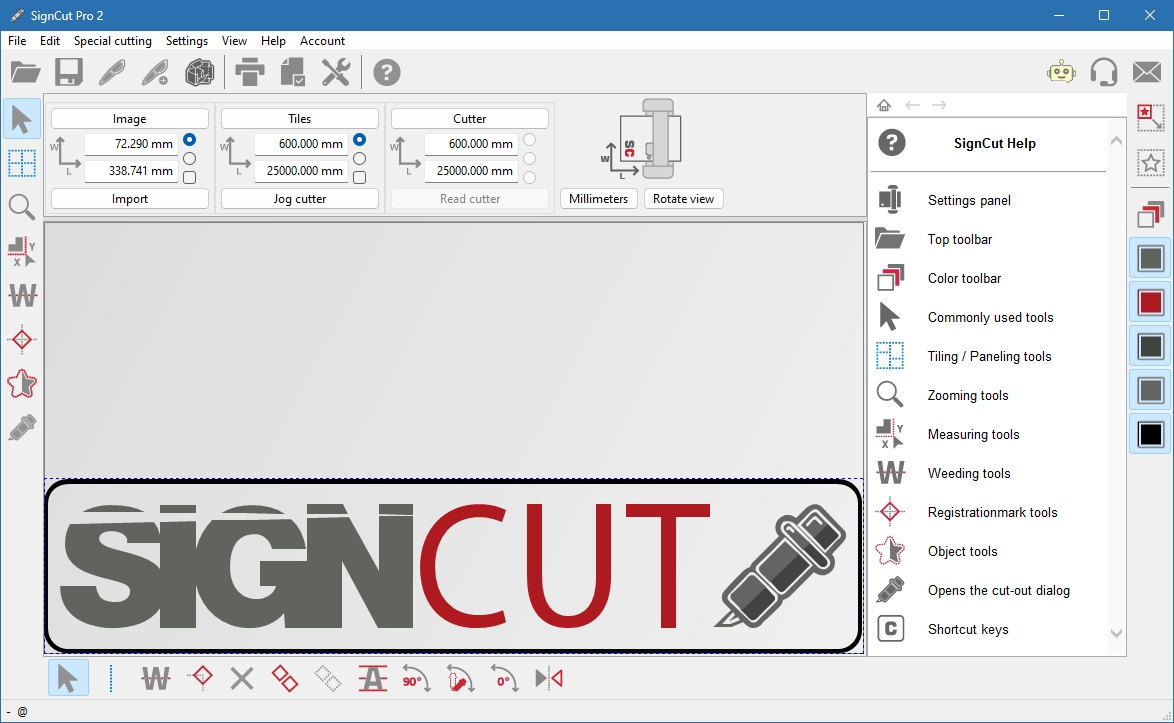This screenshot has height=723, width=1174.
Task: Click the 3D cube toolbar icon
Action: point(199,73)
